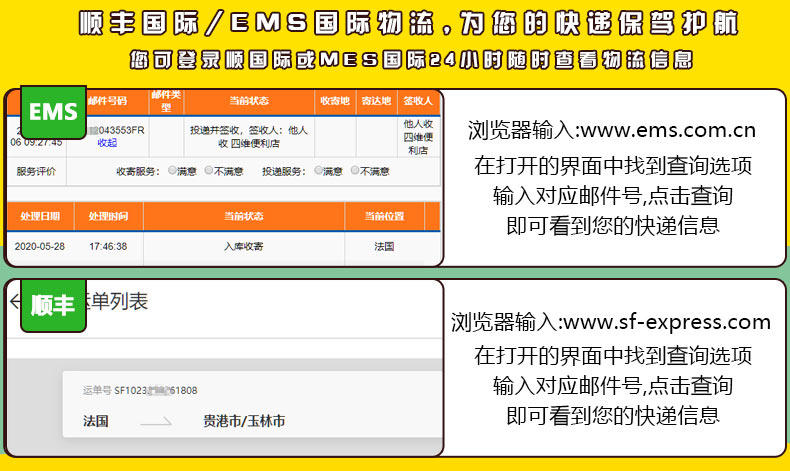Image resolution: width=790 pixels, height=471 pixels.
Task: Click the 收寄服务 label
Action: [x=138, y=171]
